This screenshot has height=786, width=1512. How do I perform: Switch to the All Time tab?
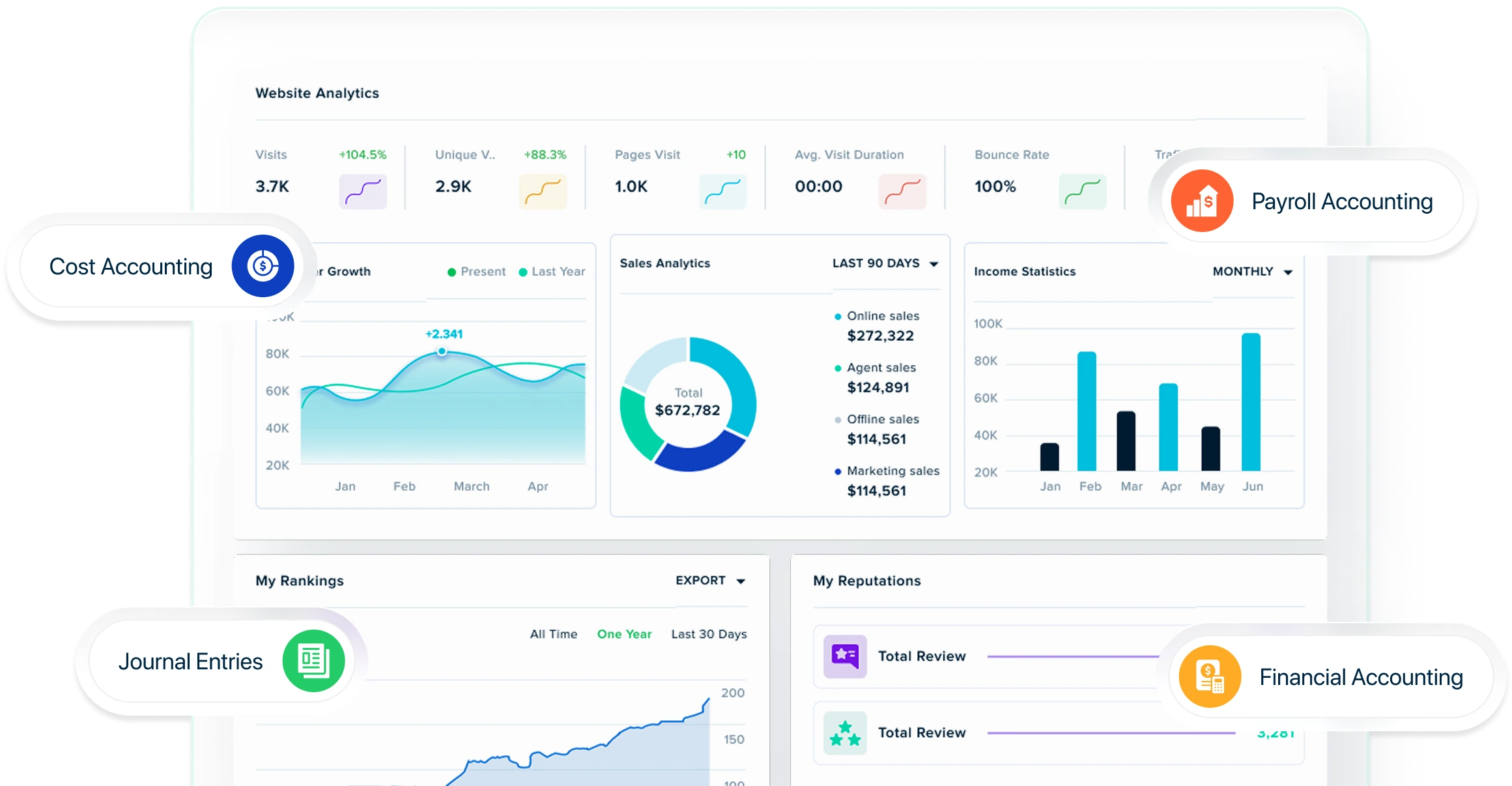pyautogui.click(x=553, y=634)
